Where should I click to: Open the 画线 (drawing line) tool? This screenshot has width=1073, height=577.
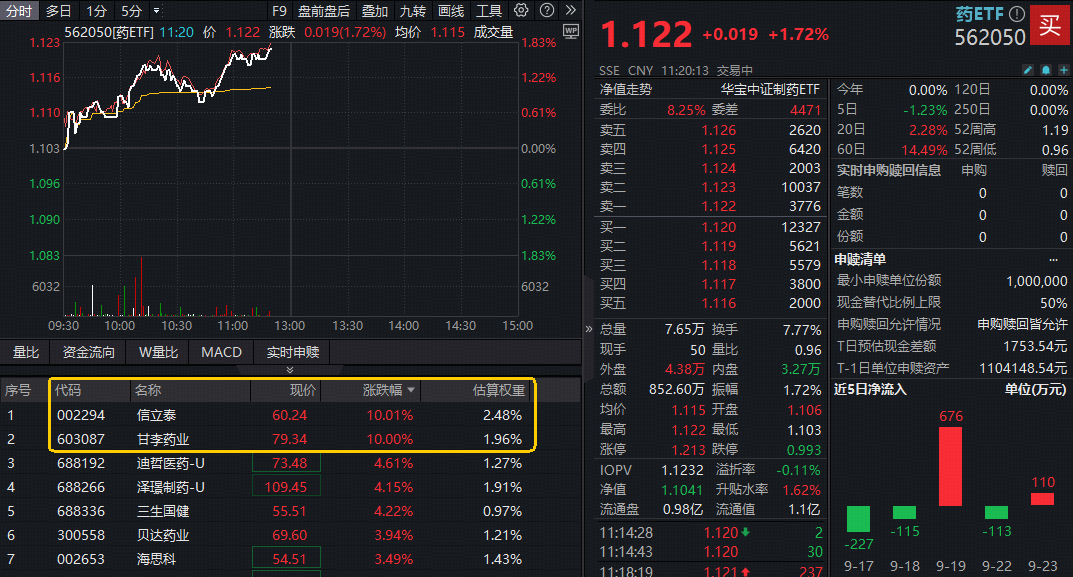tap(450, 10)
